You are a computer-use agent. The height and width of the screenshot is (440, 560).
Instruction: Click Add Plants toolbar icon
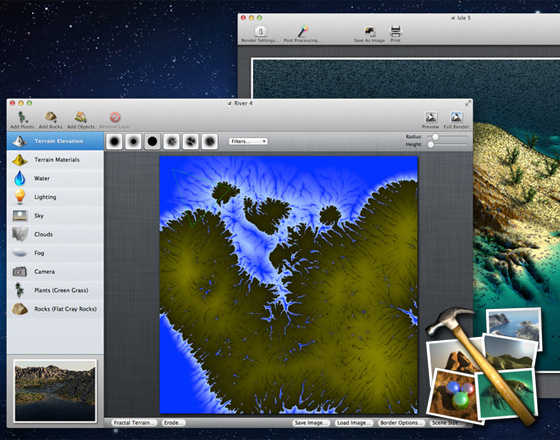coord(22,120)
